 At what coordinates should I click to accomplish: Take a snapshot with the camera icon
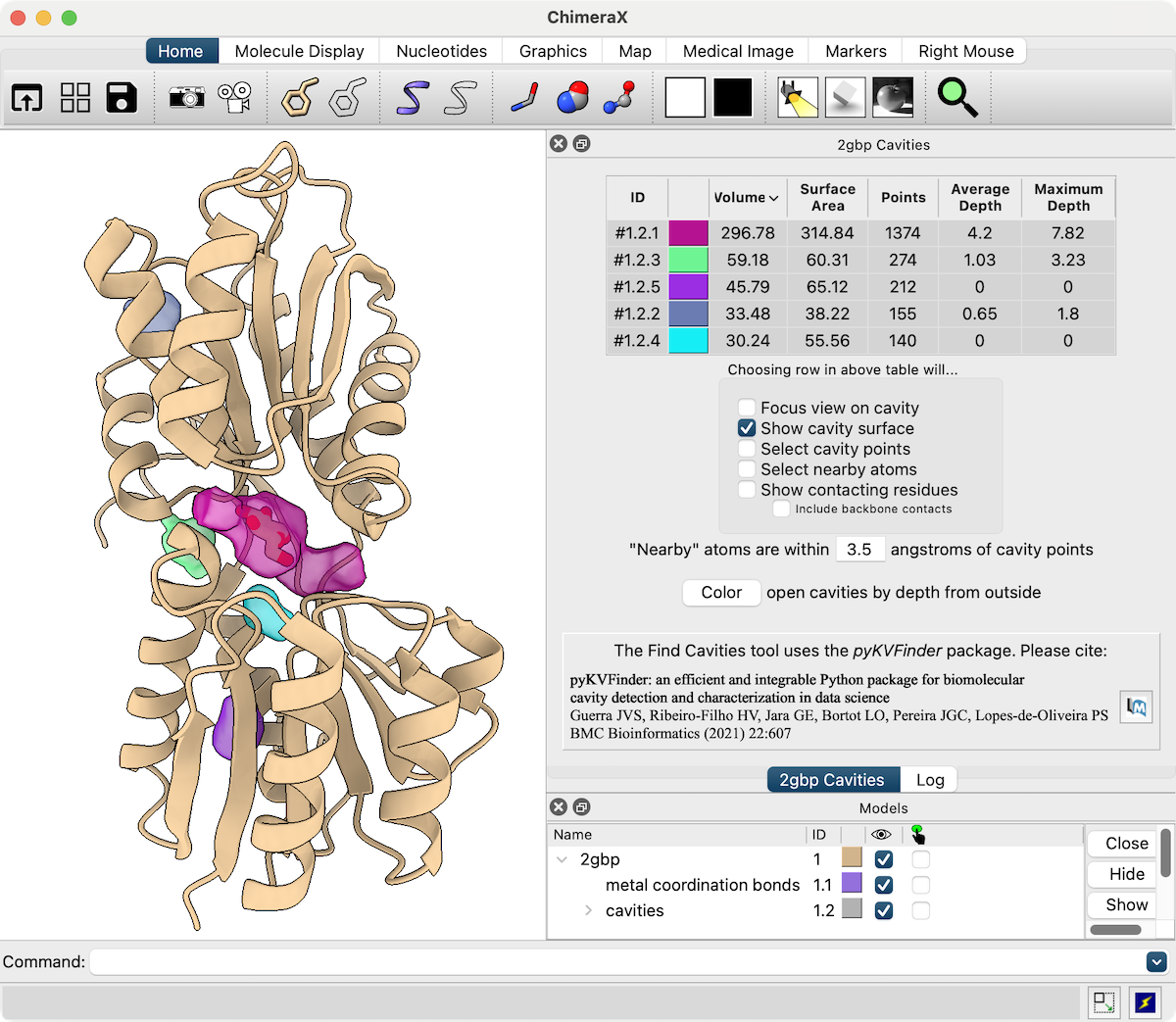click(186, 97)
